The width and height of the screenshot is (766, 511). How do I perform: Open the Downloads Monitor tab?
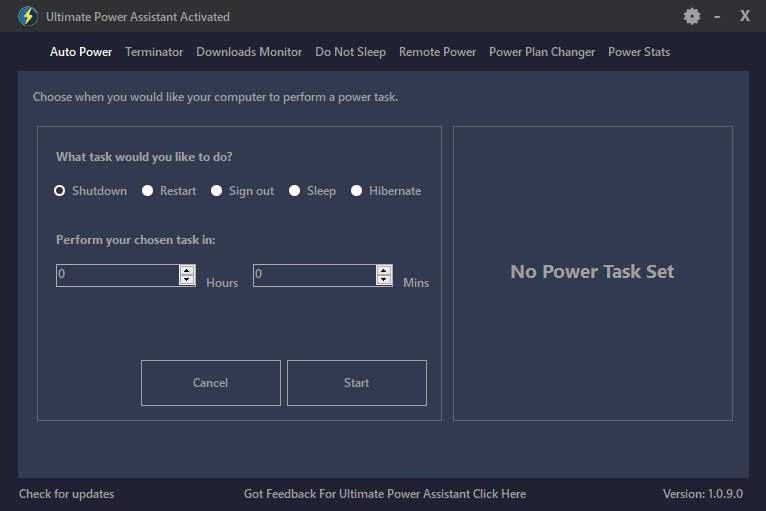[249, 52]
